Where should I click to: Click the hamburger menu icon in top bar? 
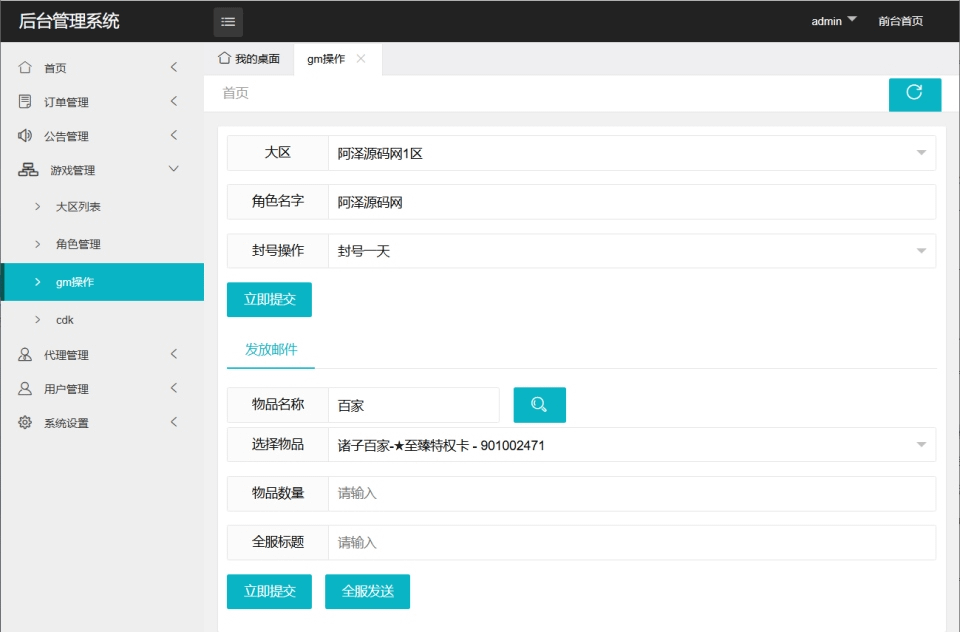point(228,21)
